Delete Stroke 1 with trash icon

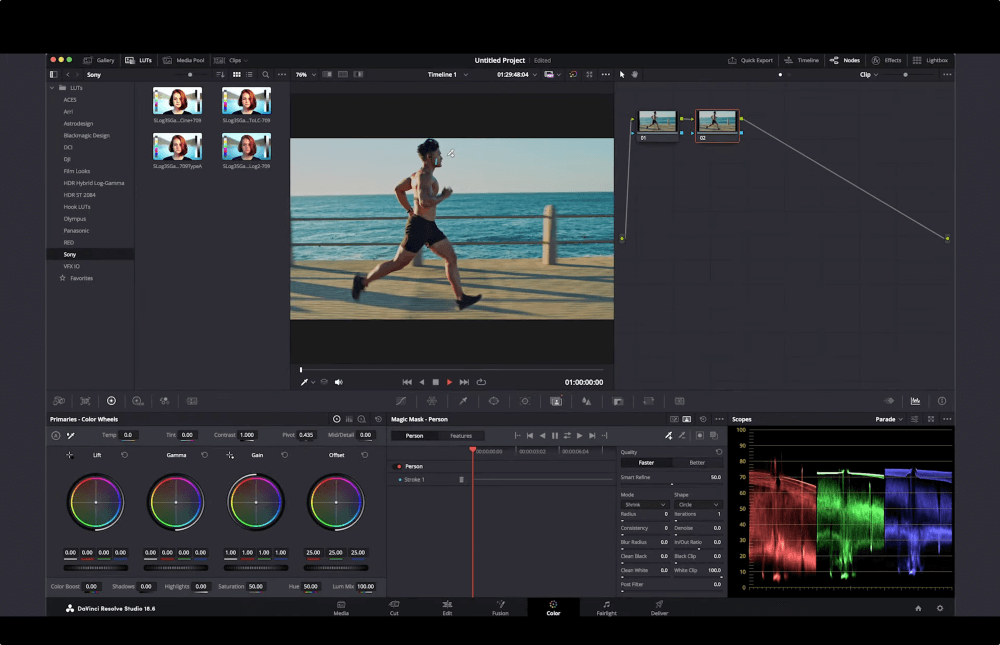click(x=461, y=480)
